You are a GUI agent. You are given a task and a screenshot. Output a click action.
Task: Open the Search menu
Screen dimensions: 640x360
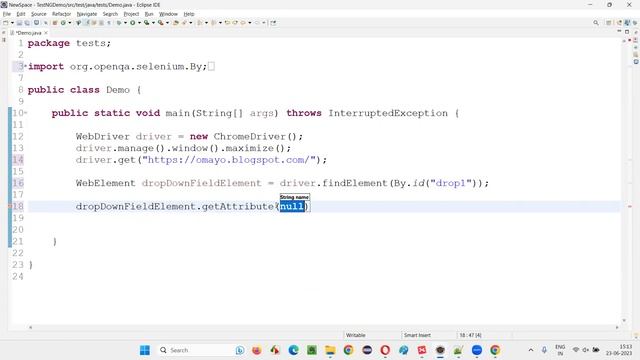tap(110, 14)
